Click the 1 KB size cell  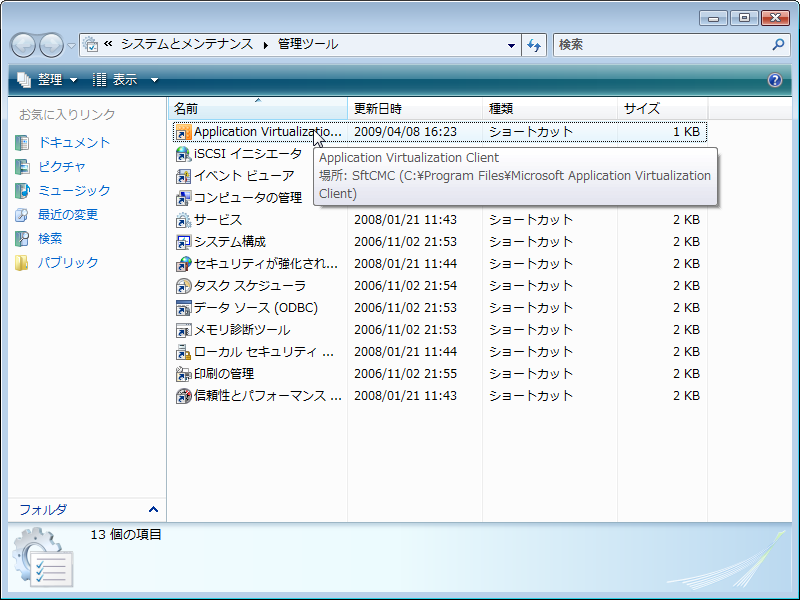coord(686,132)
